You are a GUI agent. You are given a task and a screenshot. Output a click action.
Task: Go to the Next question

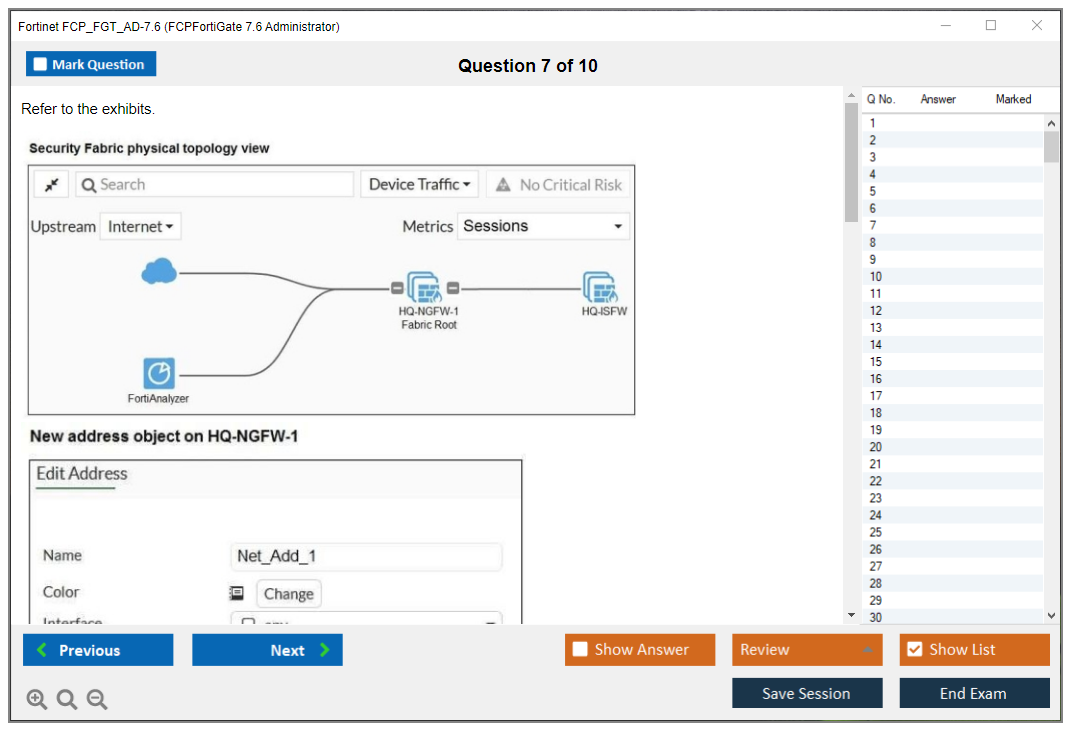click(x=267, y=650)
